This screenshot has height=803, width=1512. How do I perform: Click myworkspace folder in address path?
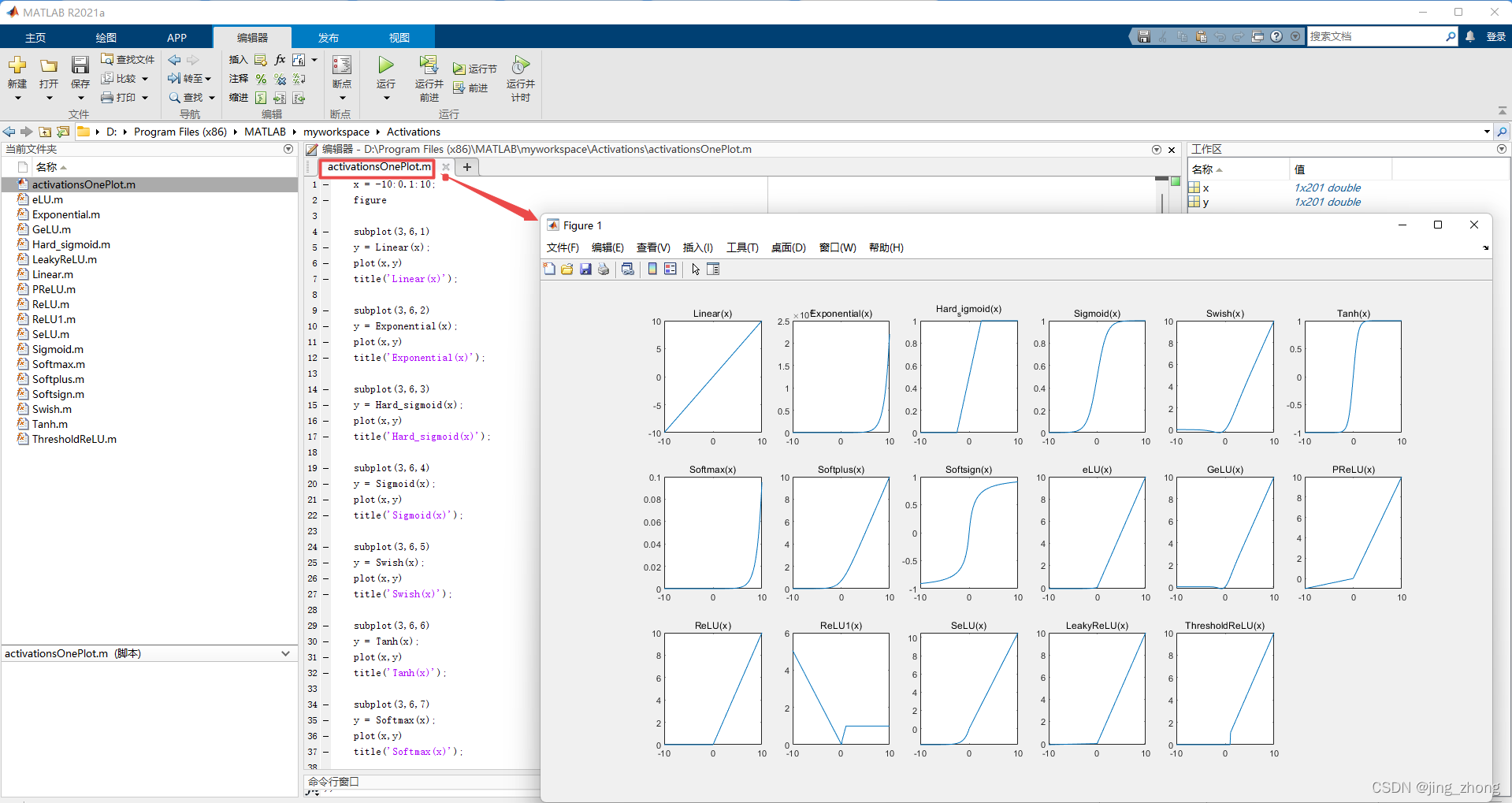[x=336, y=132]
